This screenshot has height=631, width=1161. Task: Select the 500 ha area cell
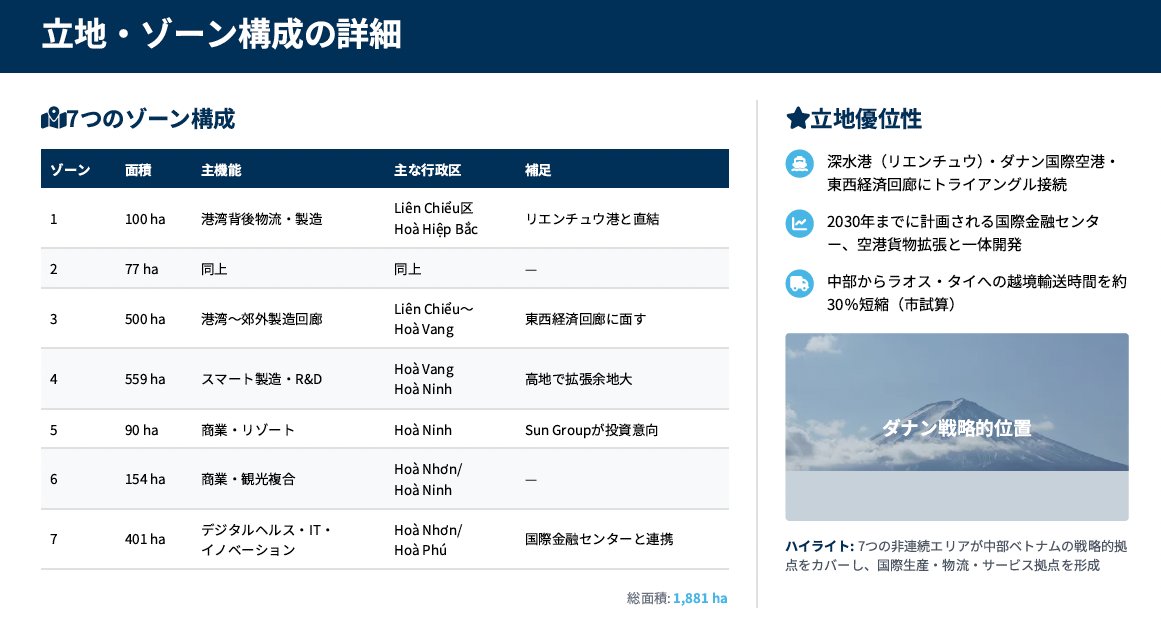tap(145, 319)
